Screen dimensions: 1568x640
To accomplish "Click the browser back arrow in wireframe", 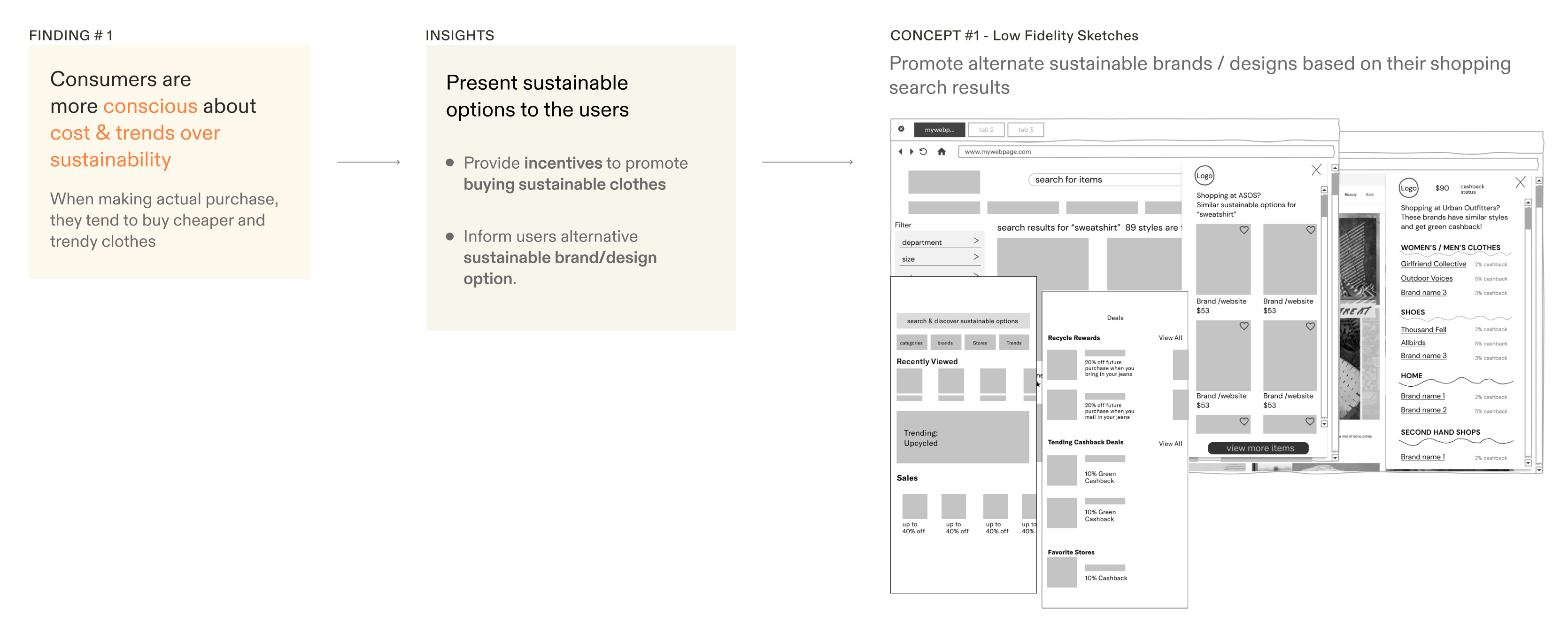I will click(900, 152).
